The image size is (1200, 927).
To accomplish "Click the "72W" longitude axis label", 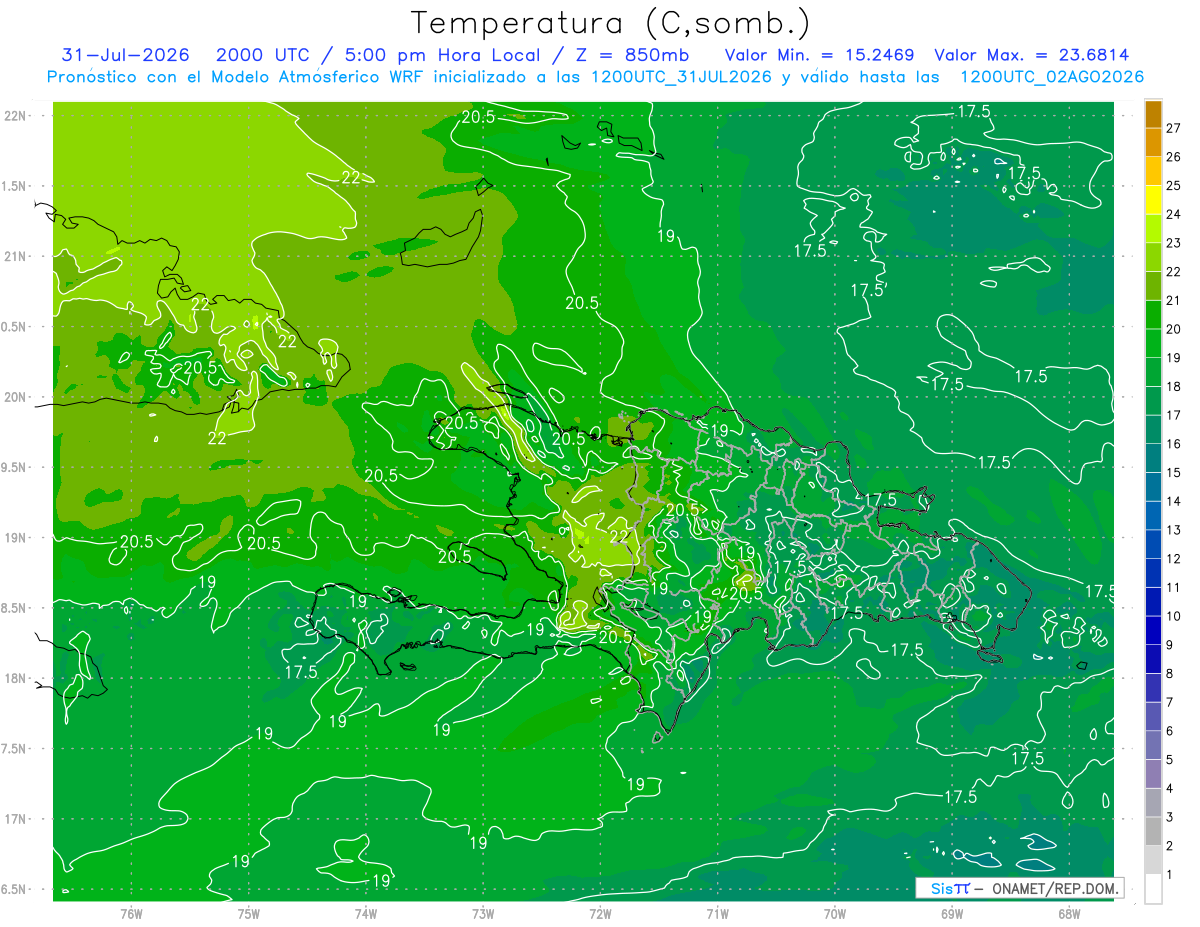I will coord(600,913).
